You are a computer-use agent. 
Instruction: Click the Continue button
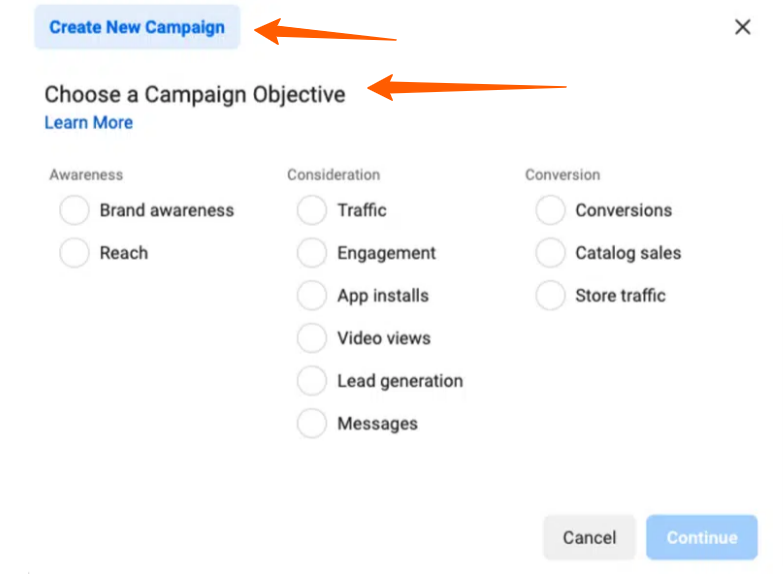click(701, 537)
